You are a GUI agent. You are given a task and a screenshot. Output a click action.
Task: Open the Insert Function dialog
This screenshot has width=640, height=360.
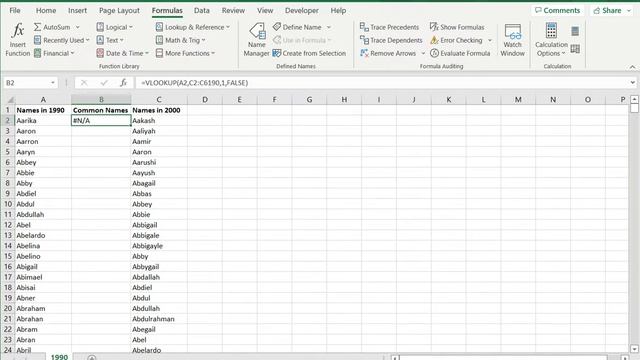[18, 40]
